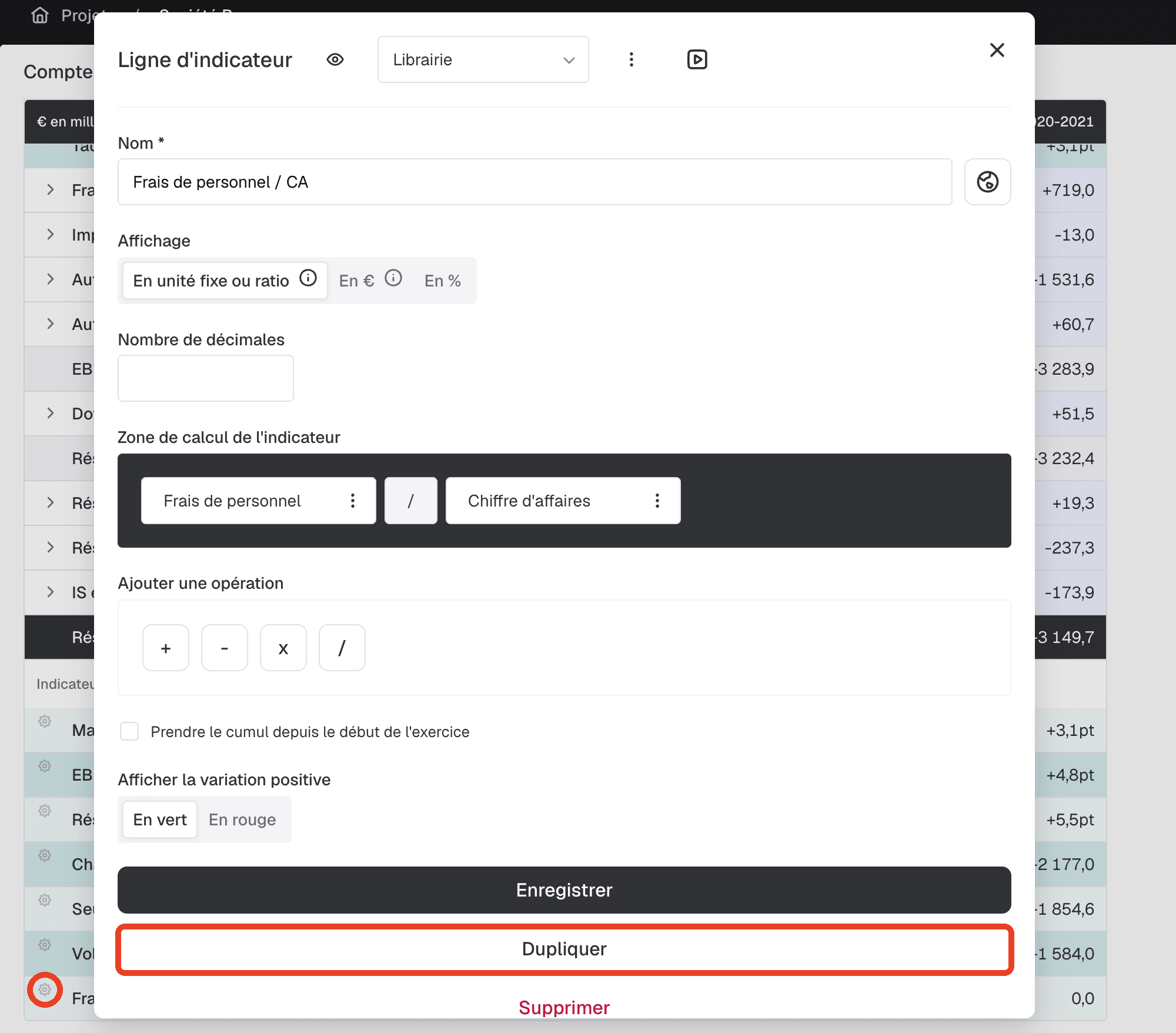Click the globe icon beside the Nom field

pos(988,182)
